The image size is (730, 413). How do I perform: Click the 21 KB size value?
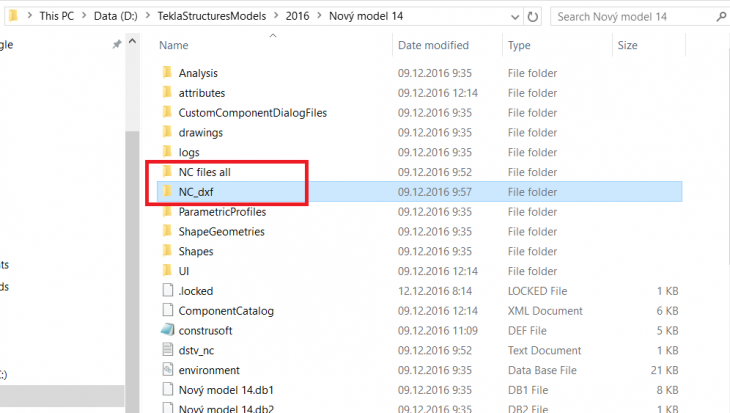[664, 370]
